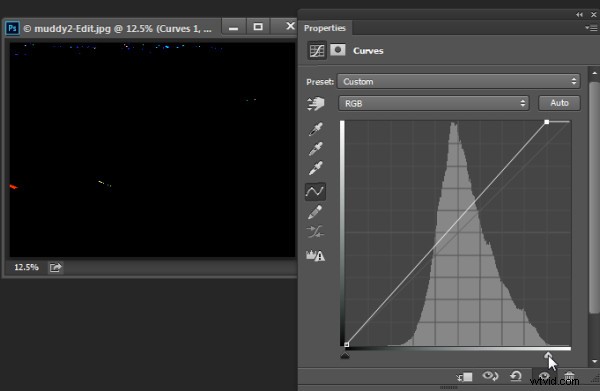The height and width of the screenshot is (391, 600).
Task: Click the 12.5% zoom field in status bar
Action: (26, 267)
